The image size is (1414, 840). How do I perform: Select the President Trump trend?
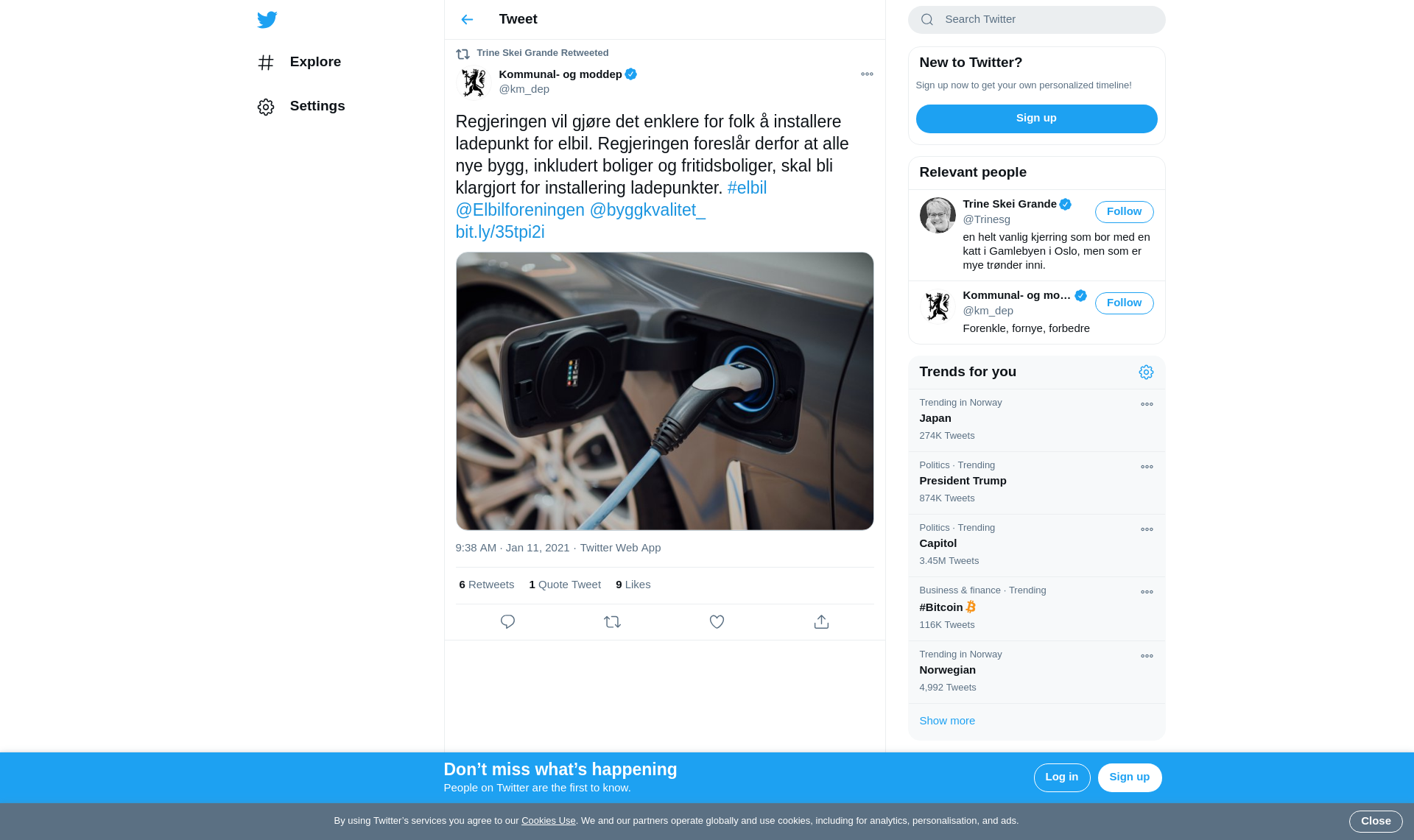pos(963,481)
